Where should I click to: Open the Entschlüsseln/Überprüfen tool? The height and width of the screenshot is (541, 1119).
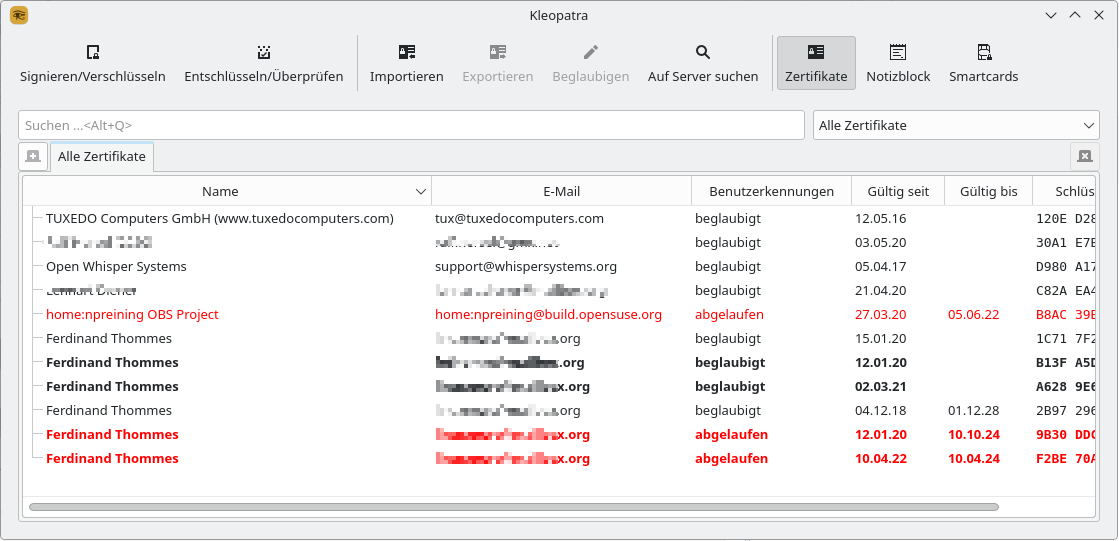[x=264, y=64]
